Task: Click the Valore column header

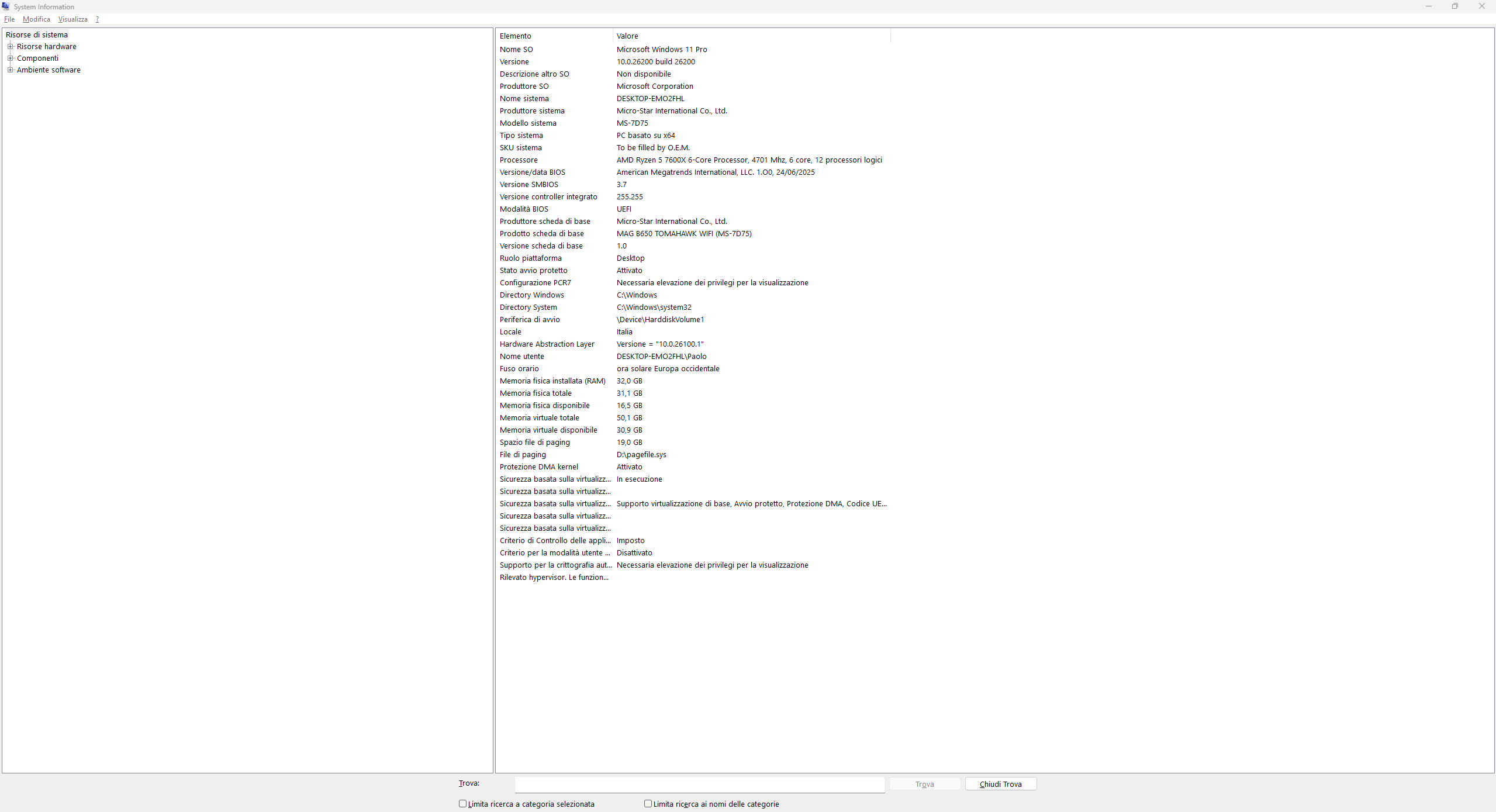Action: [752, 36]
